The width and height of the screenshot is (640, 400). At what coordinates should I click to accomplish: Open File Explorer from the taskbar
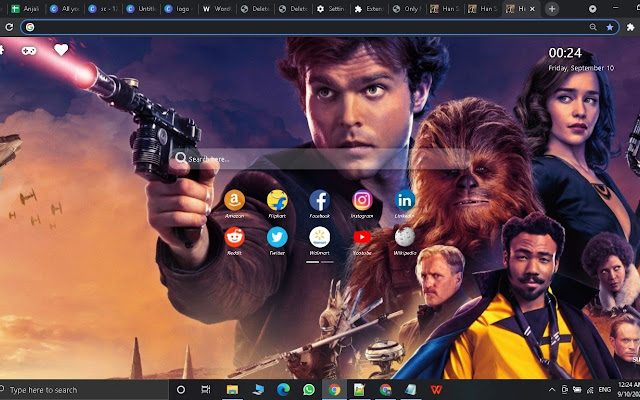click(x=232, y=390)
